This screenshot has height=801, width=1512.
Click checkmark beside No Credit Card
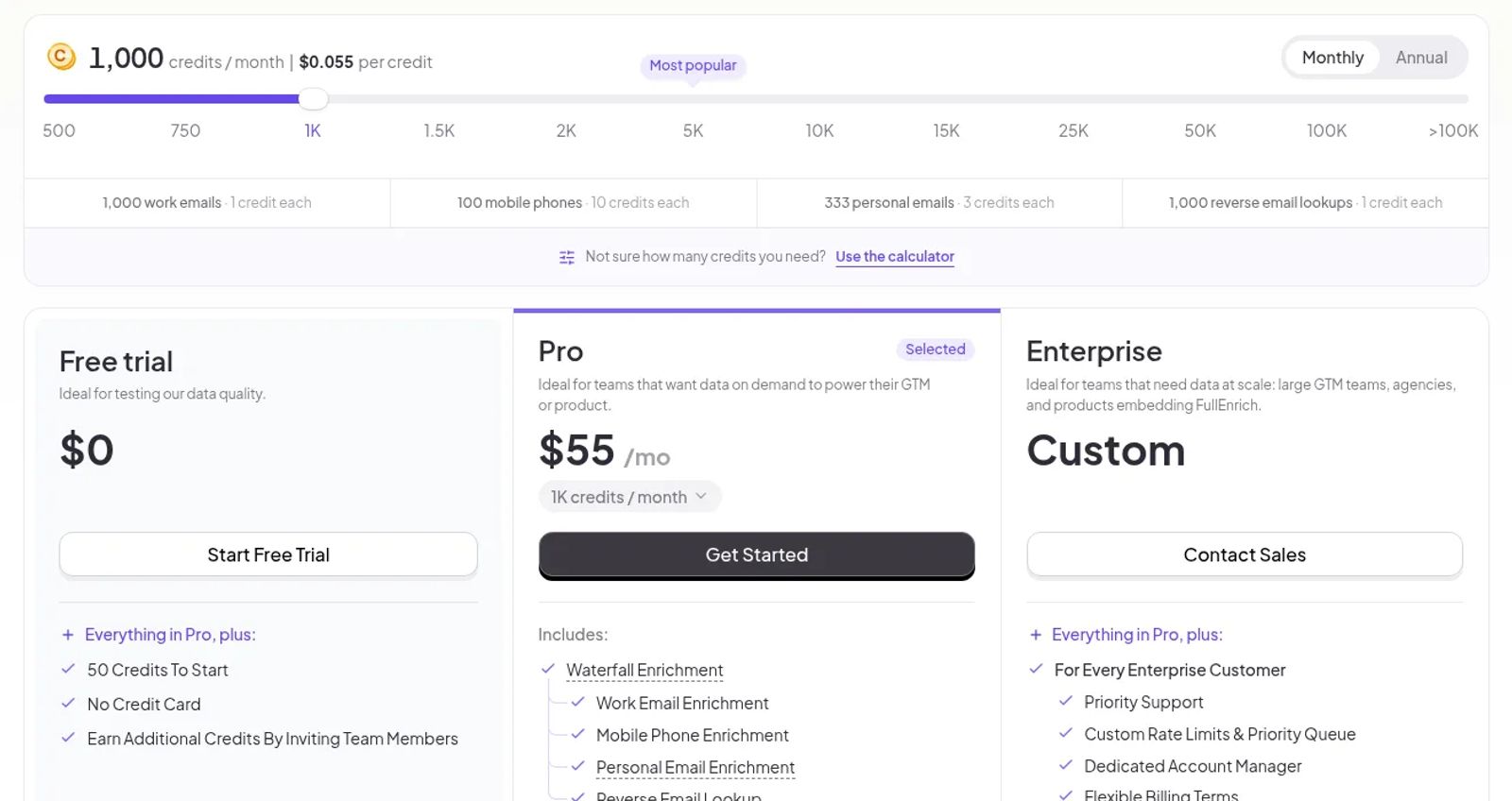[68, 703]
